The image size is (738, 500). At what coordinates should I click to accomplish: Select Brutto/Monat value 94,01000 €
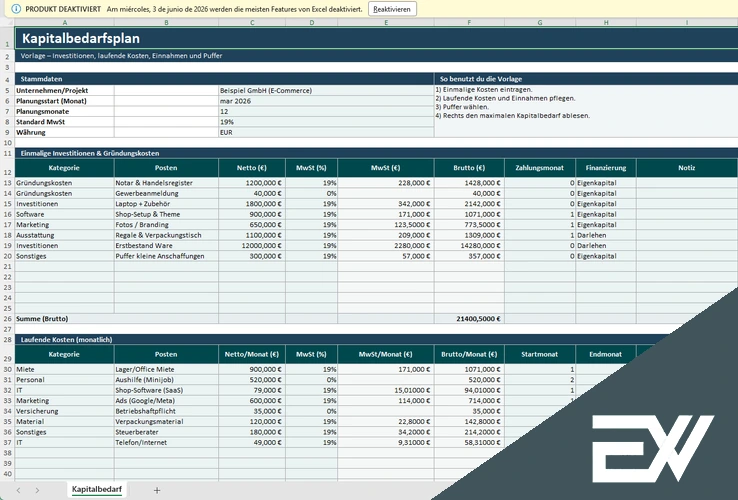point(469,390)
